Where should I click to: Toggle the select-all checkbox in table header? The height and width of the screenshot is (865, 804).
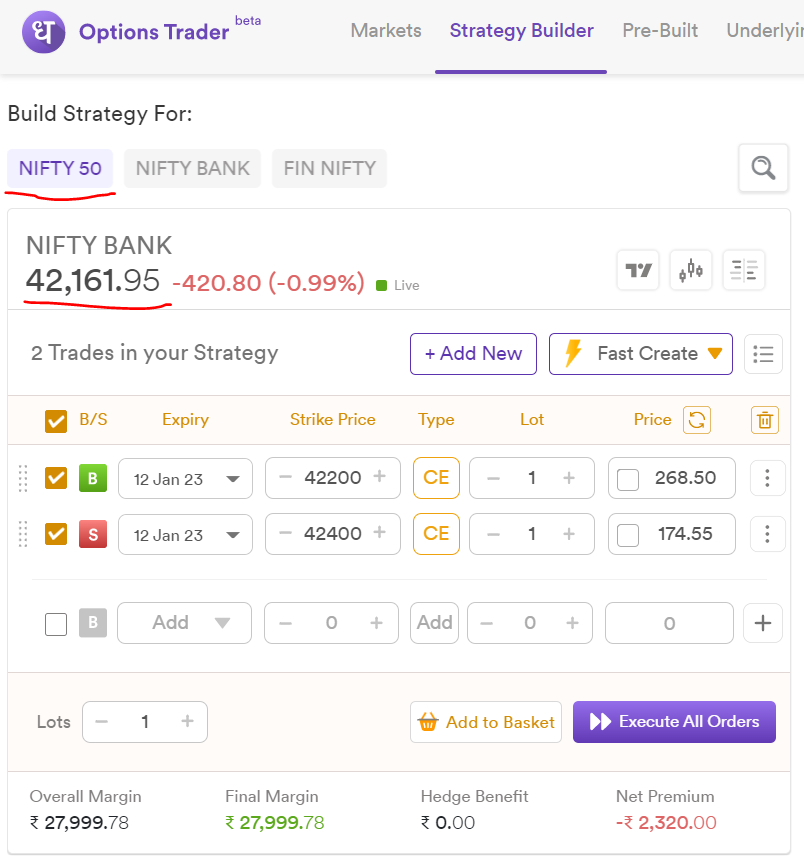pos(56,421)
